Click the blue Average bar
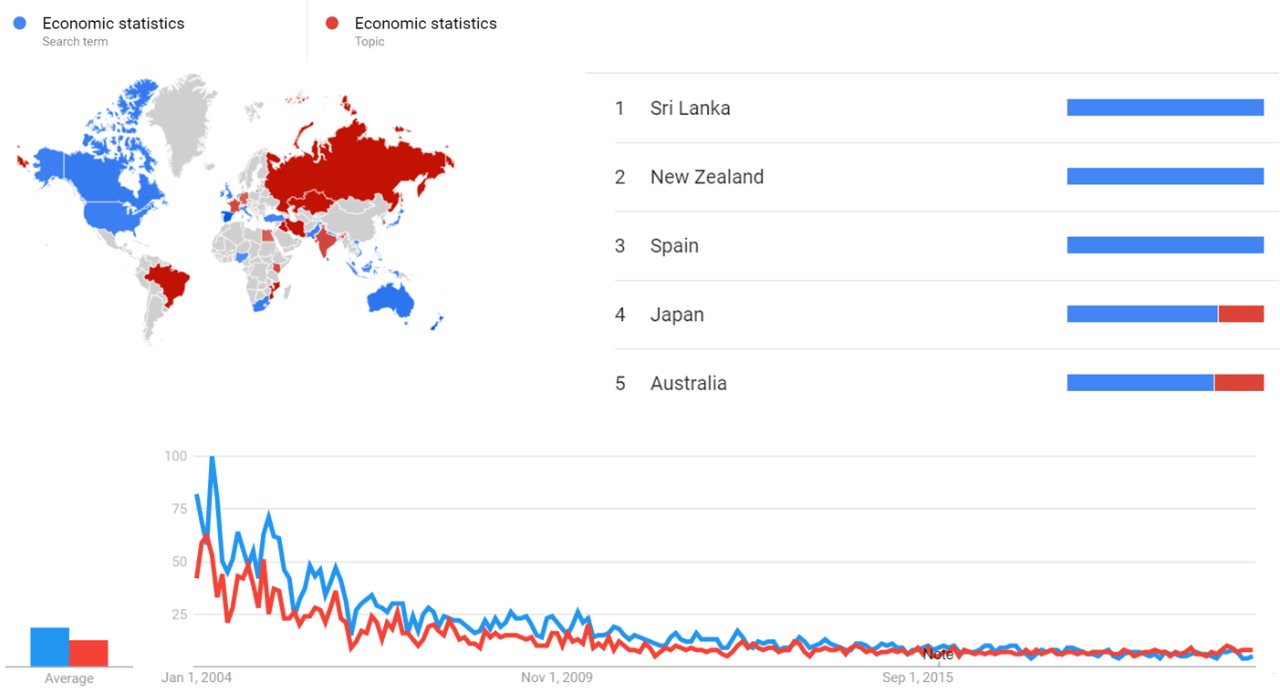1280x692 pixels. [x=49, y=646]
